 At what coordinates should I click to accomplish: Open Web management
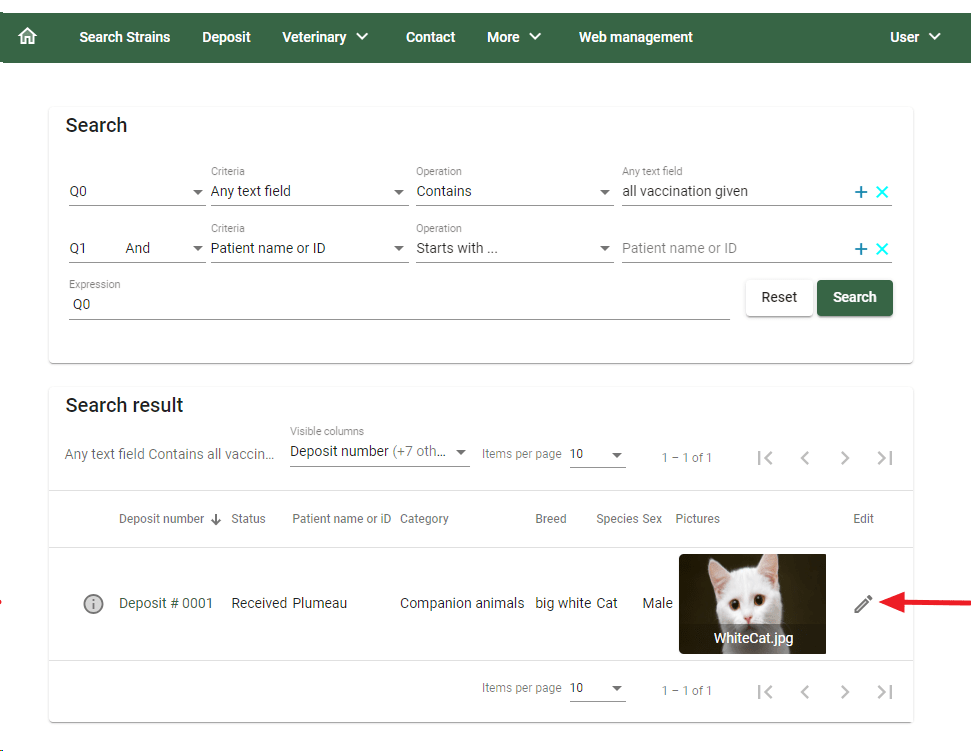click(x=635, y=37)
